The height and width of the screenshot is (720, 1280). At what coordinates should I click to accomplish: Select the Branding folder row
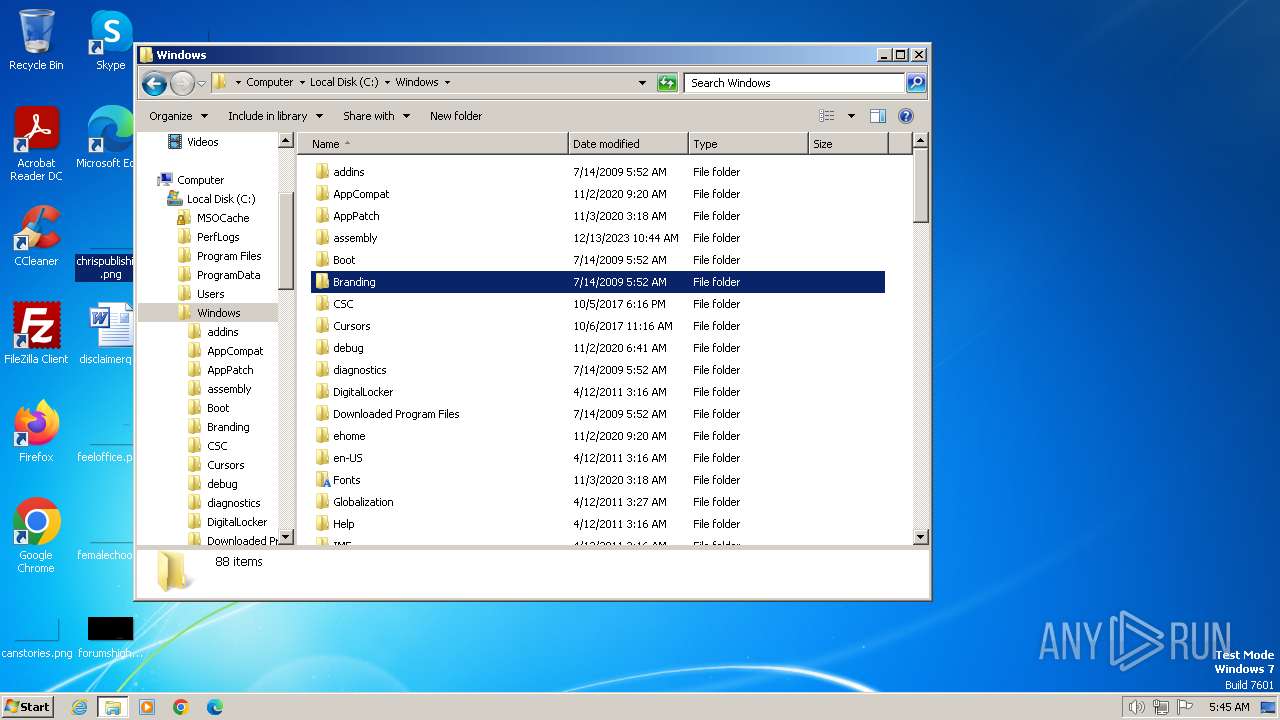coord(598,282)
